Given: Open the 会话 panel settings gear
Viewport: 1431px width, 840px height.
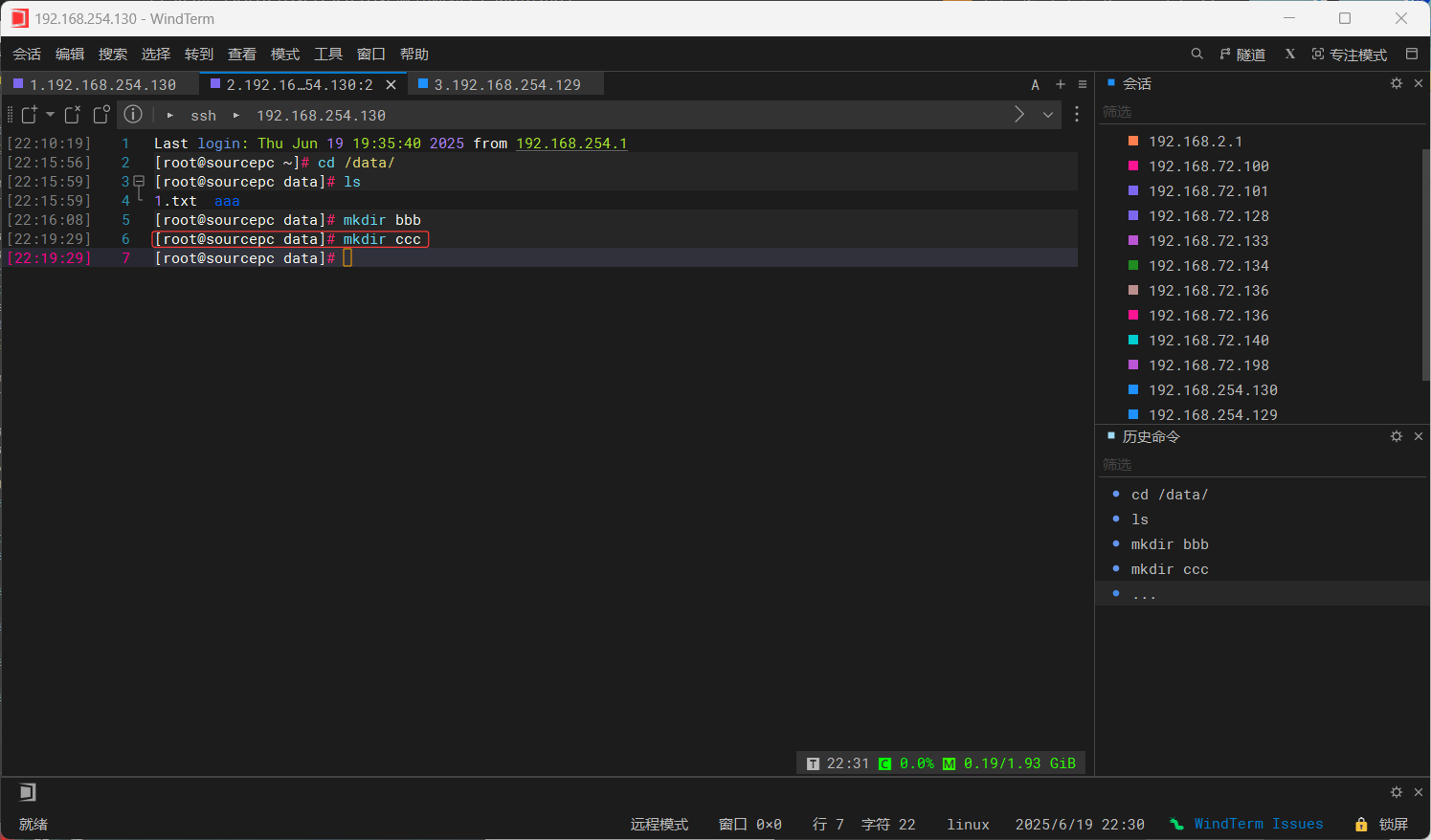Looking at the screenshot, I should (x=1396, y=83).
